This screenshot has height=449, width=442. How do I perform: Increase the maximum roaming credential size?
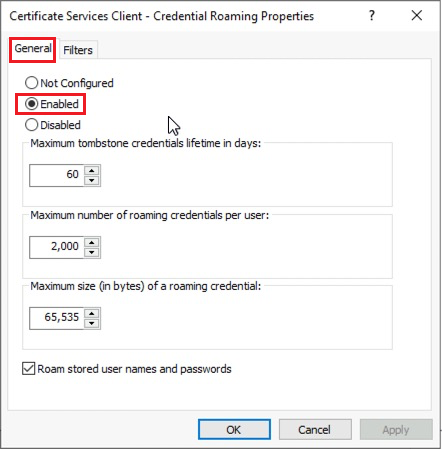click(92, 313)
